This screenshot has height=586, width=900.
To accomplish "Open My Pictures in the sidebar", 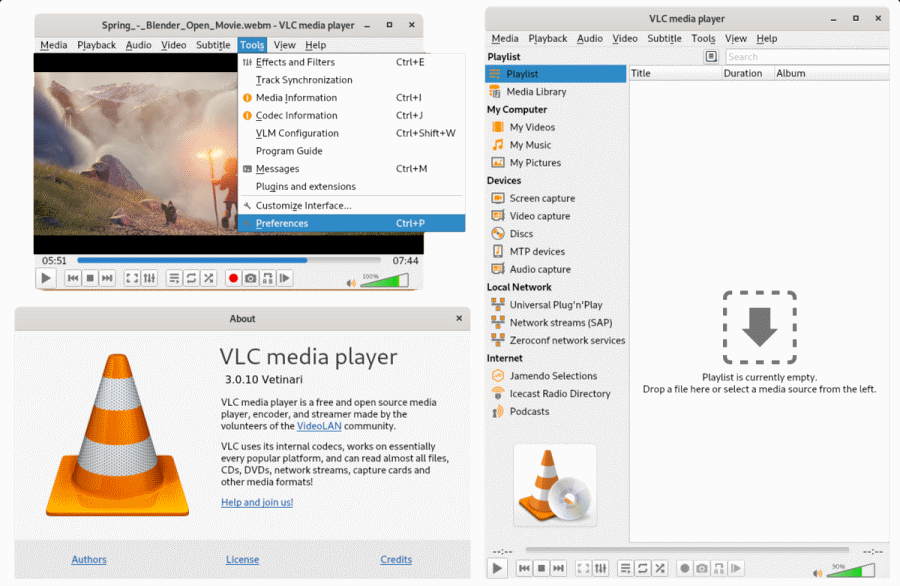I will (556, 163).
